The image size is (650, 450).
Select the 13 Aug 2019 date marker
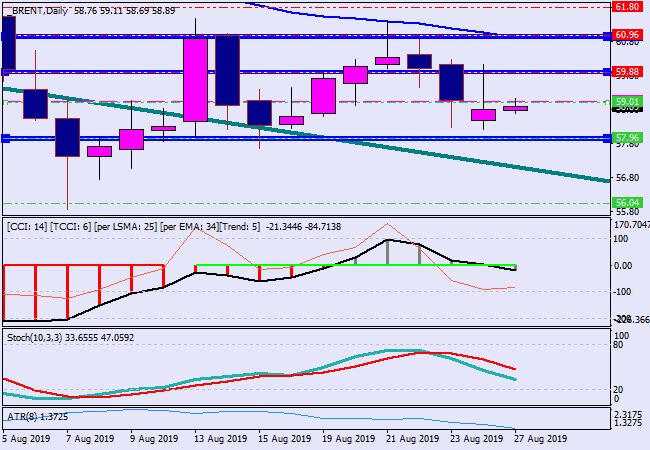click(x=220, y=438)
